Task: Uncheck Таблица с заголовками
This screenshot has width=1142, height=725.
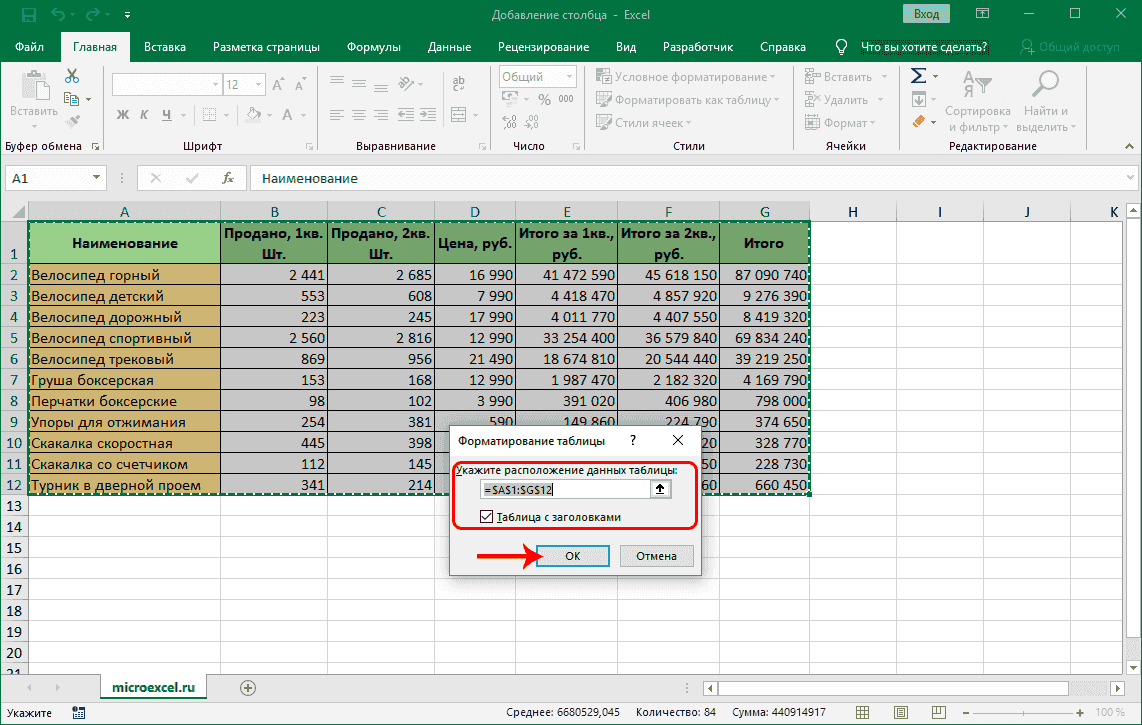Action: [x=486, y=516]
